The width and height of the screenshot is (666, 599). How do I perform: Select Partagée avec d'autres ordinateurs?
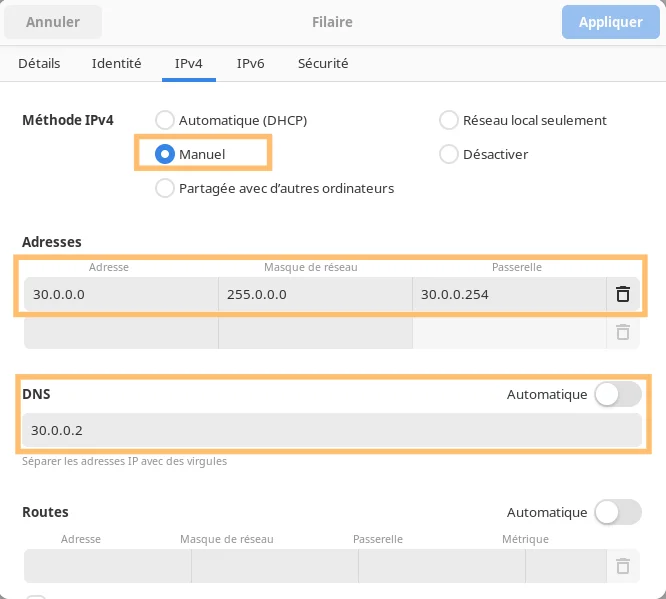coord(164,188)
